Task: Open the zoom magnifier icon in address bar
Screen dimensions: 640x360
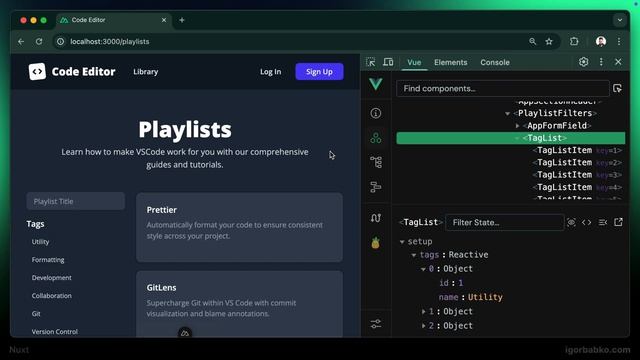Action: click(x=533, y=42)
